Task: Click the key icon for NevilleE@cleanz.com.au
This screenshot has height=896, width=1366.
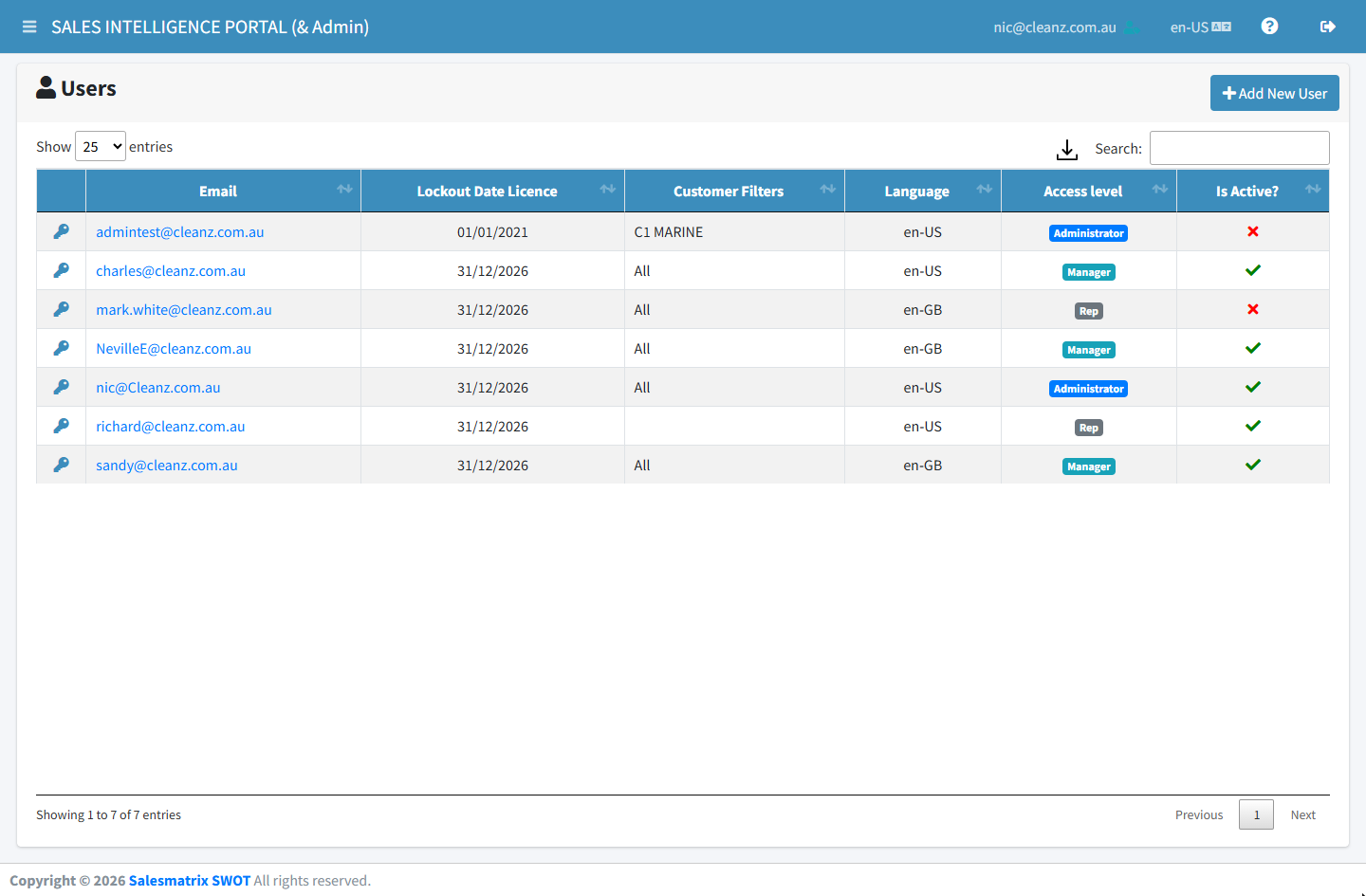Action: point(62,348)
